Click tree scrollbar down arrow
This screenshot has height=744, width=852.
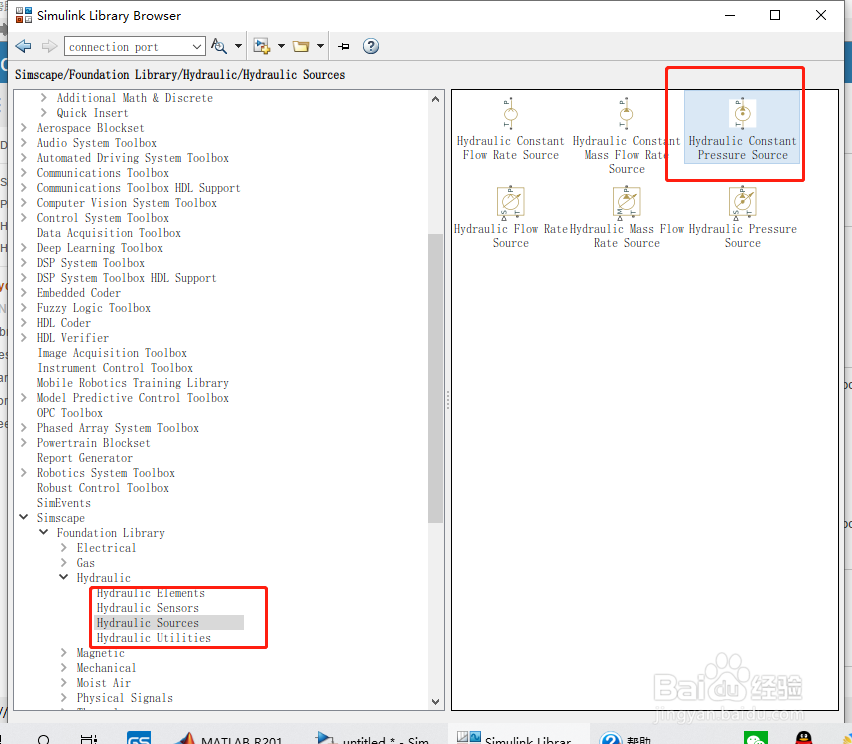pos(435,702)
